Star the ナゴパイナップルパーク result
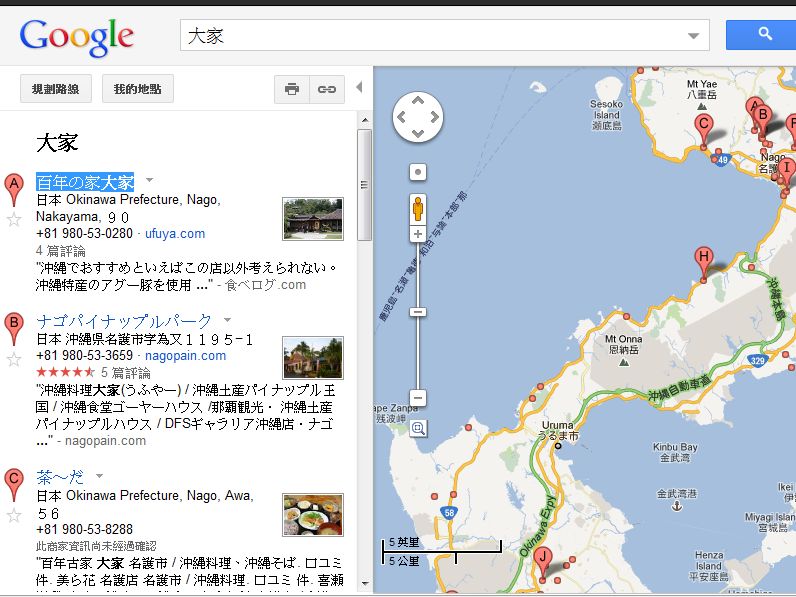The image size is (796, 597). [14, 360]
